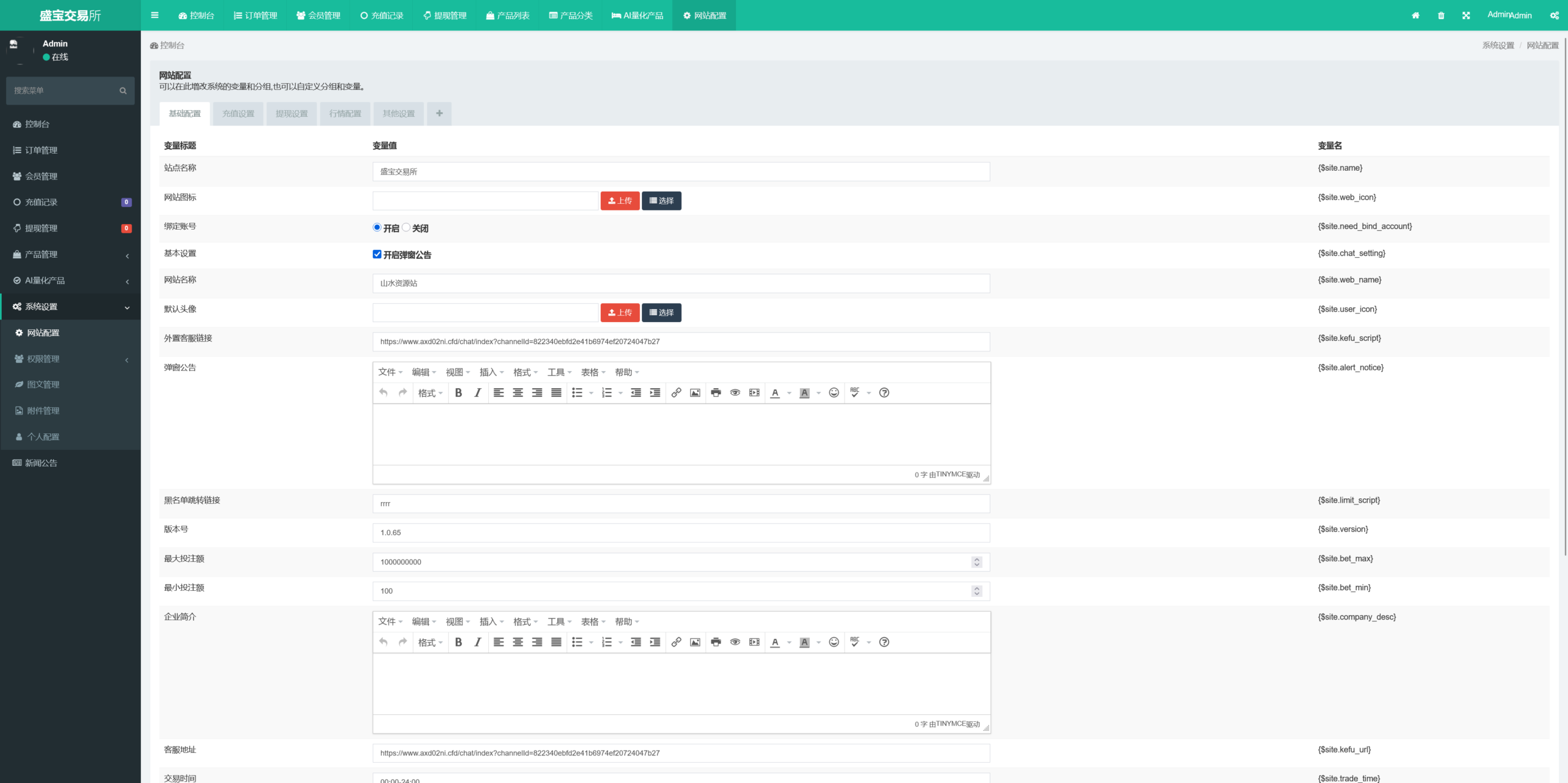This screenshot has width=1568, height=783.
Task: Insert image in company intro editor
Action: pos(695,642)
